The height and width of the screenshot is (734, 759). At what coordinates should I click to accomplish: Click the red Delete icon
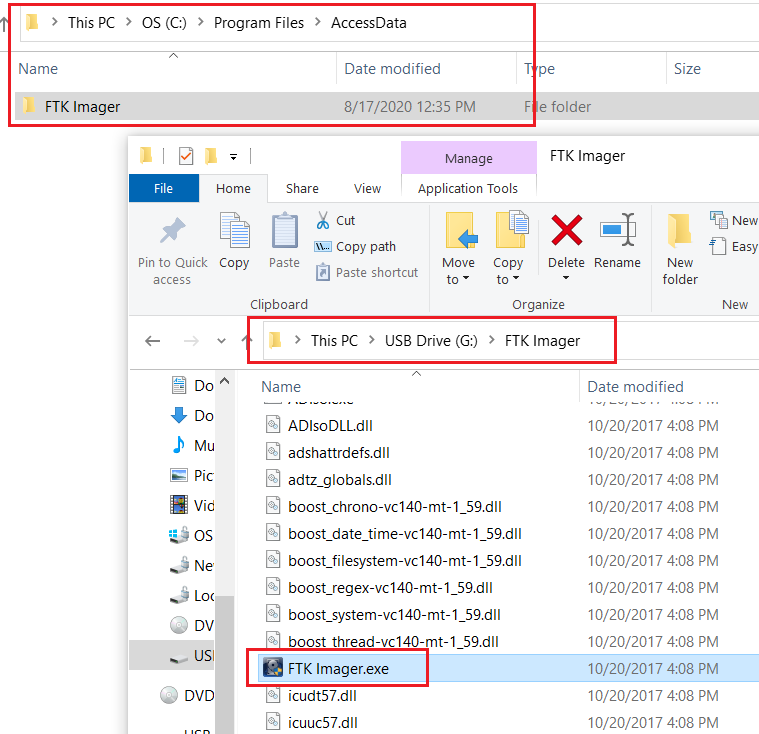pyautogui.click(x=566, y=230)
